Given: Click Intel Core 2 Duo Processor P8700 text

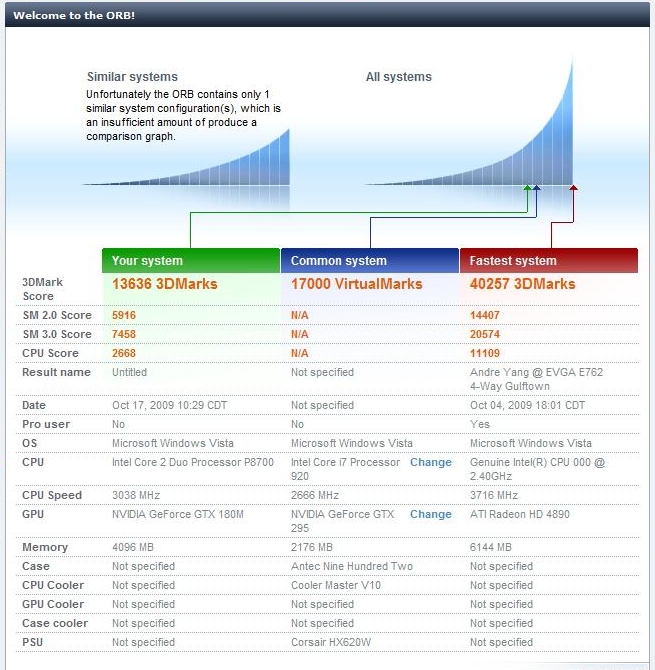Looking at the screenshot, I should pos(193,462).
